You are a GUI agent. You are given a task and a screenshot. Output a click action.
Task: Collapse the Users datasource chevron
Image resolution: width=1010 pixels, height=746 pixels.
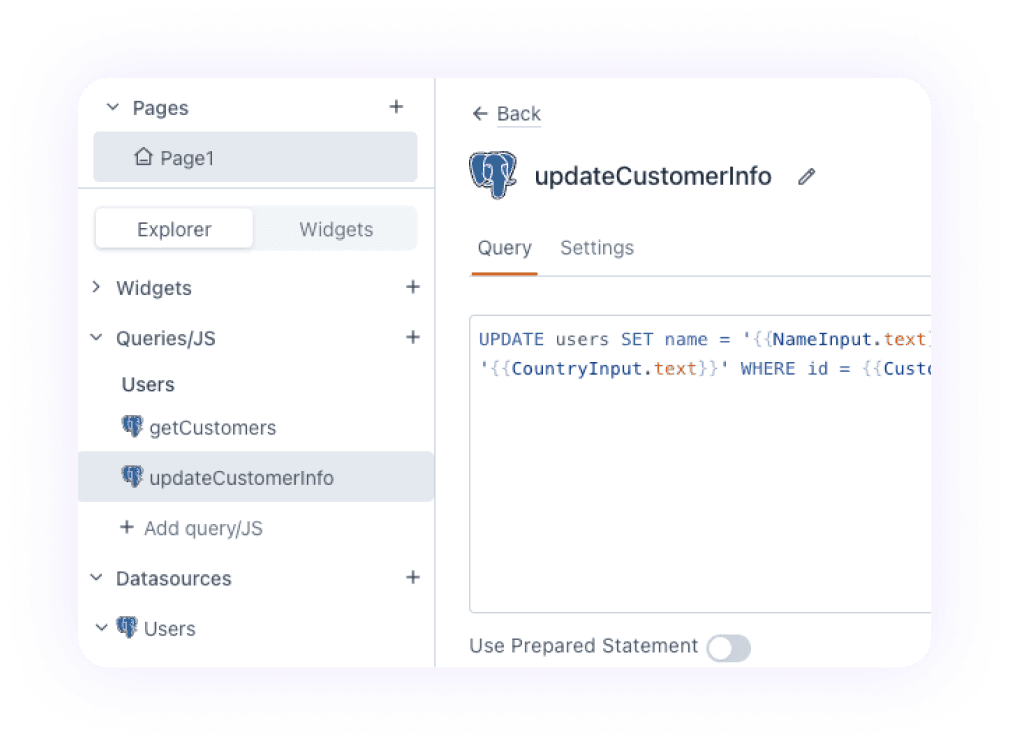[101, 628]
